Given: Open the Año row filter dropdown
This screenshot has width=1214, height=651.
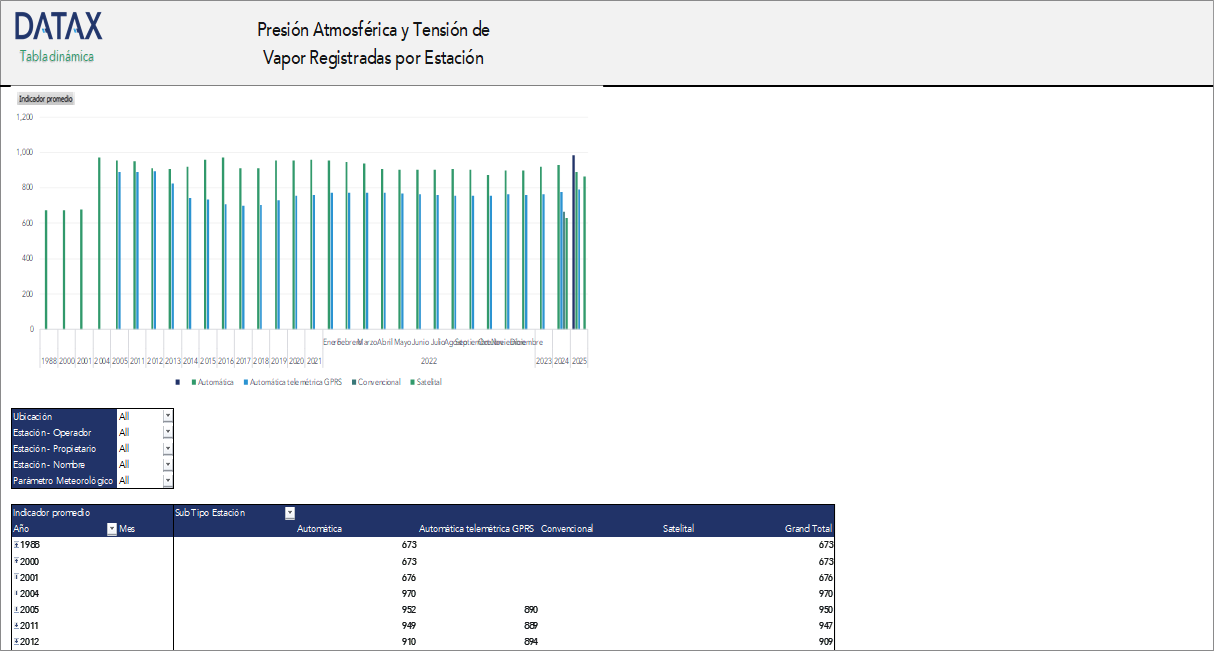Looking at the screenshot, I should pos(112,529).
